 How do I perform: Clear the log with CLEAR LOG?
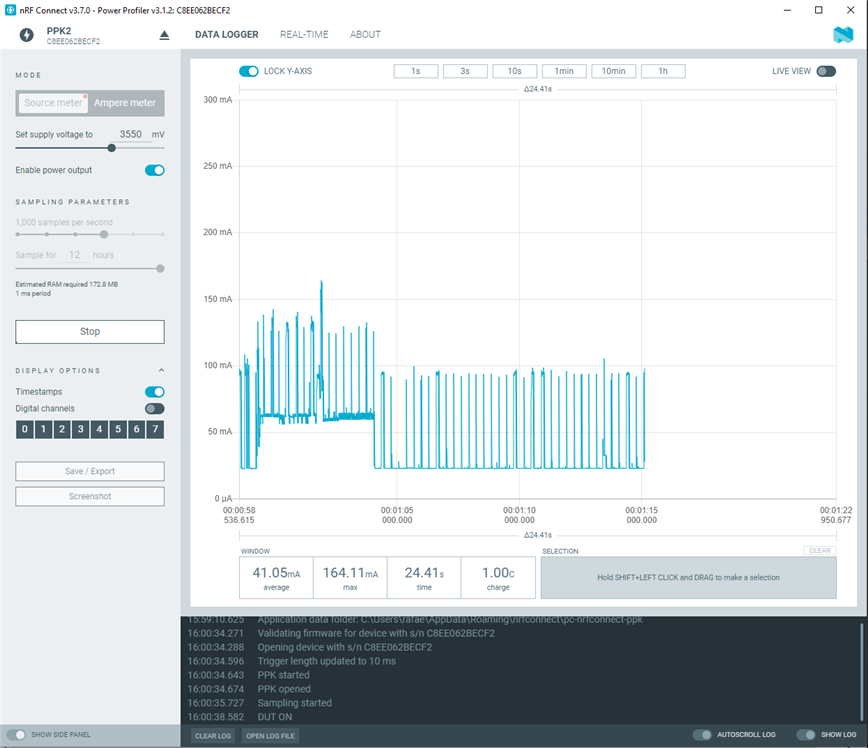point(212,735)
